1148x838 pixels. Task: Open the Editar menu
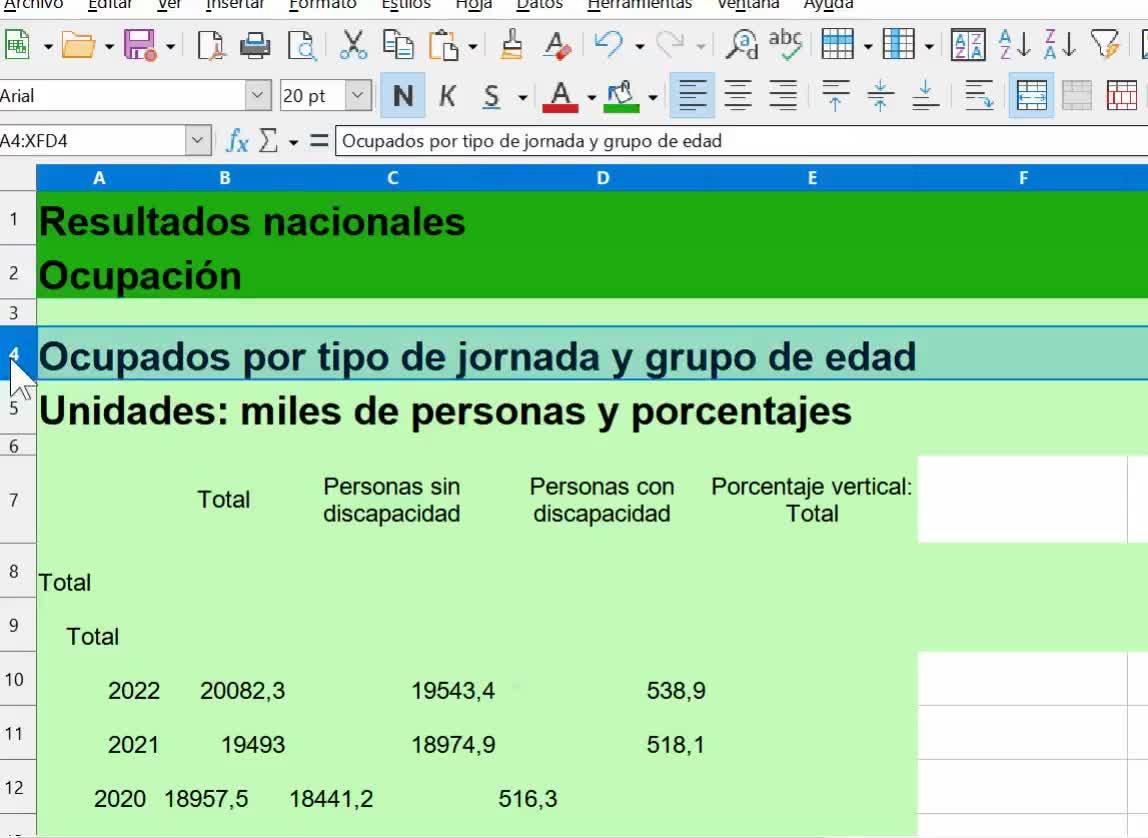(110, 4)
